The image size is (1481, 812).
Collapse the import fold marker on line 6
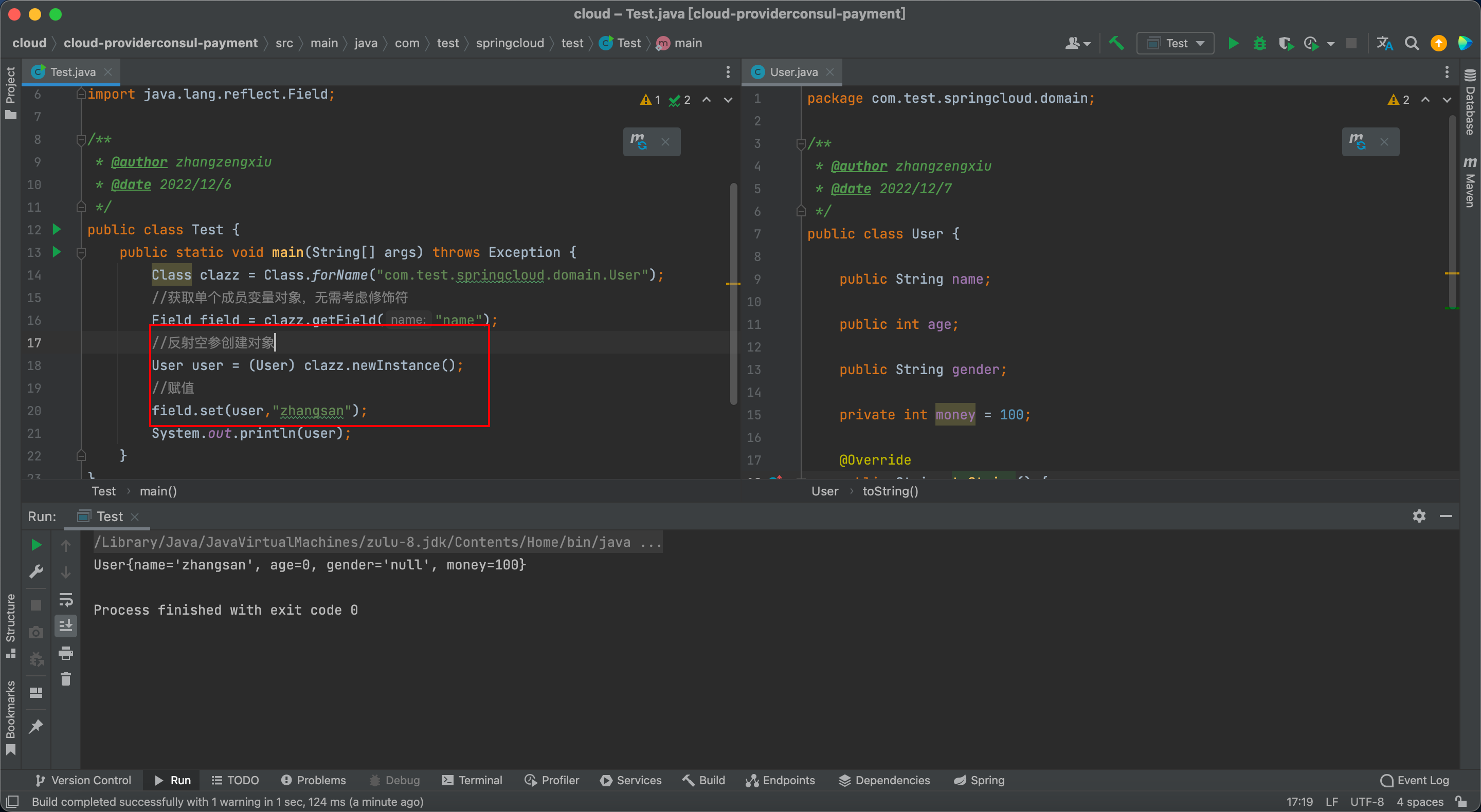coord(81,94)
